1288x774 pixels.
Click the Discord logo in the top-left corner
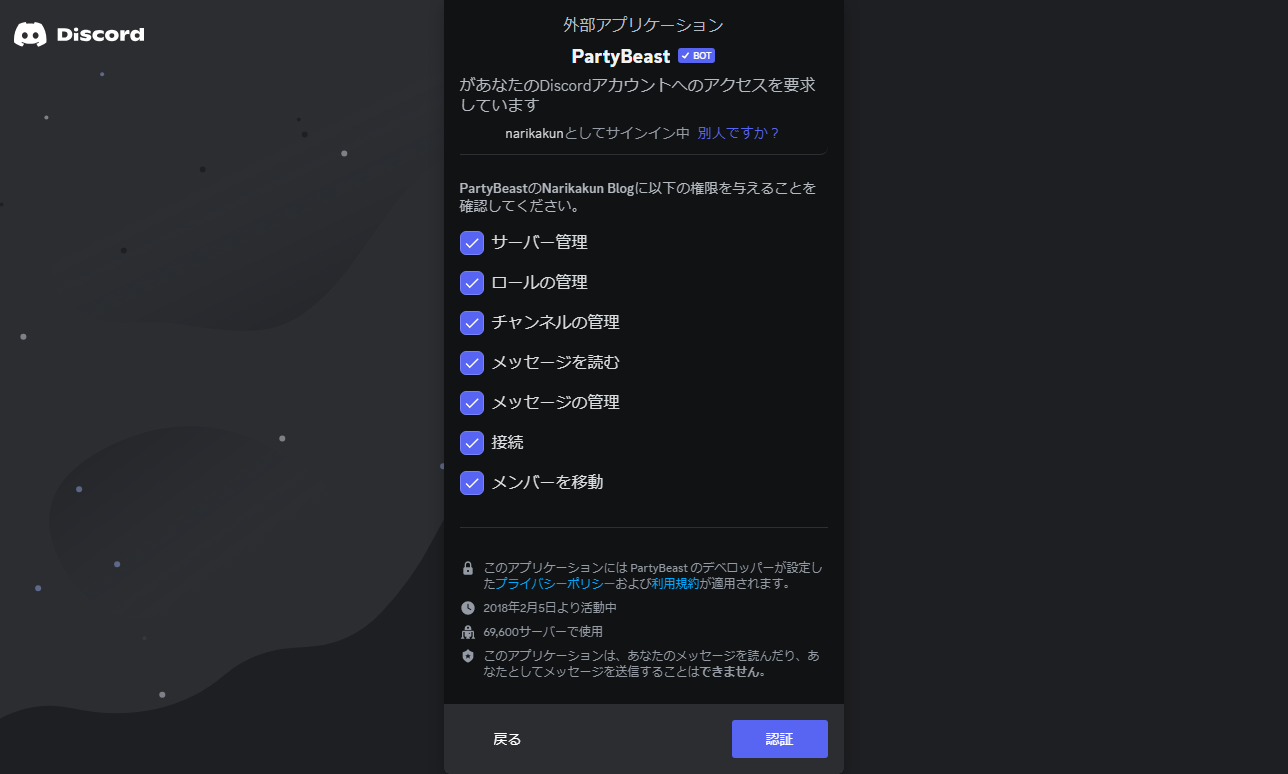(78, 33)
